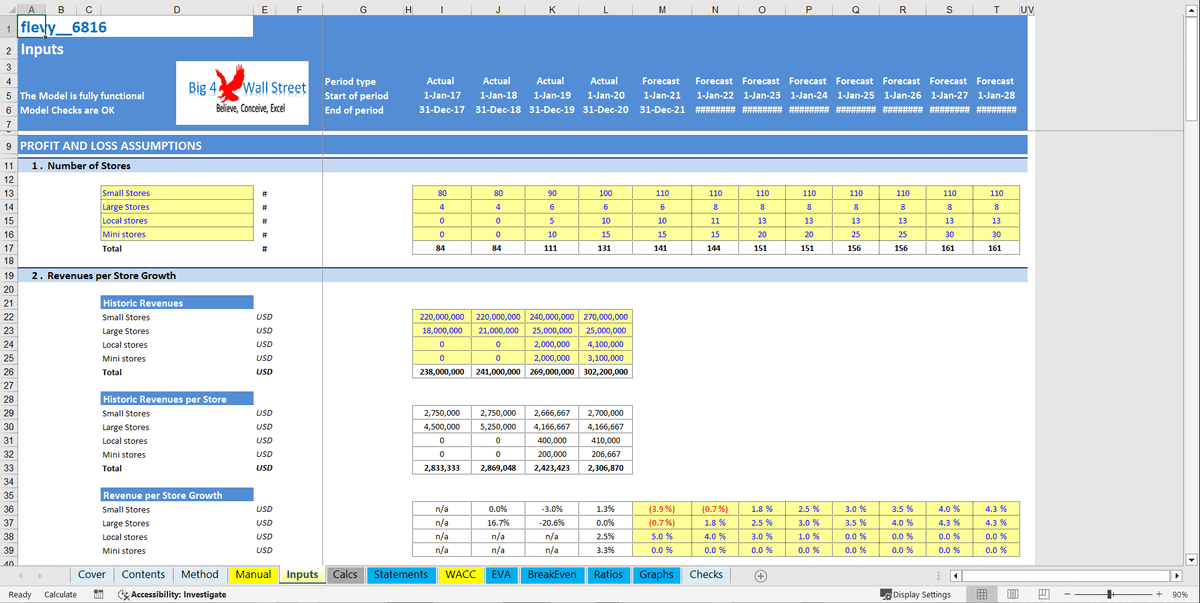Adjust the zoom level slider
Screen dimensions: 1200x603
1108,593
